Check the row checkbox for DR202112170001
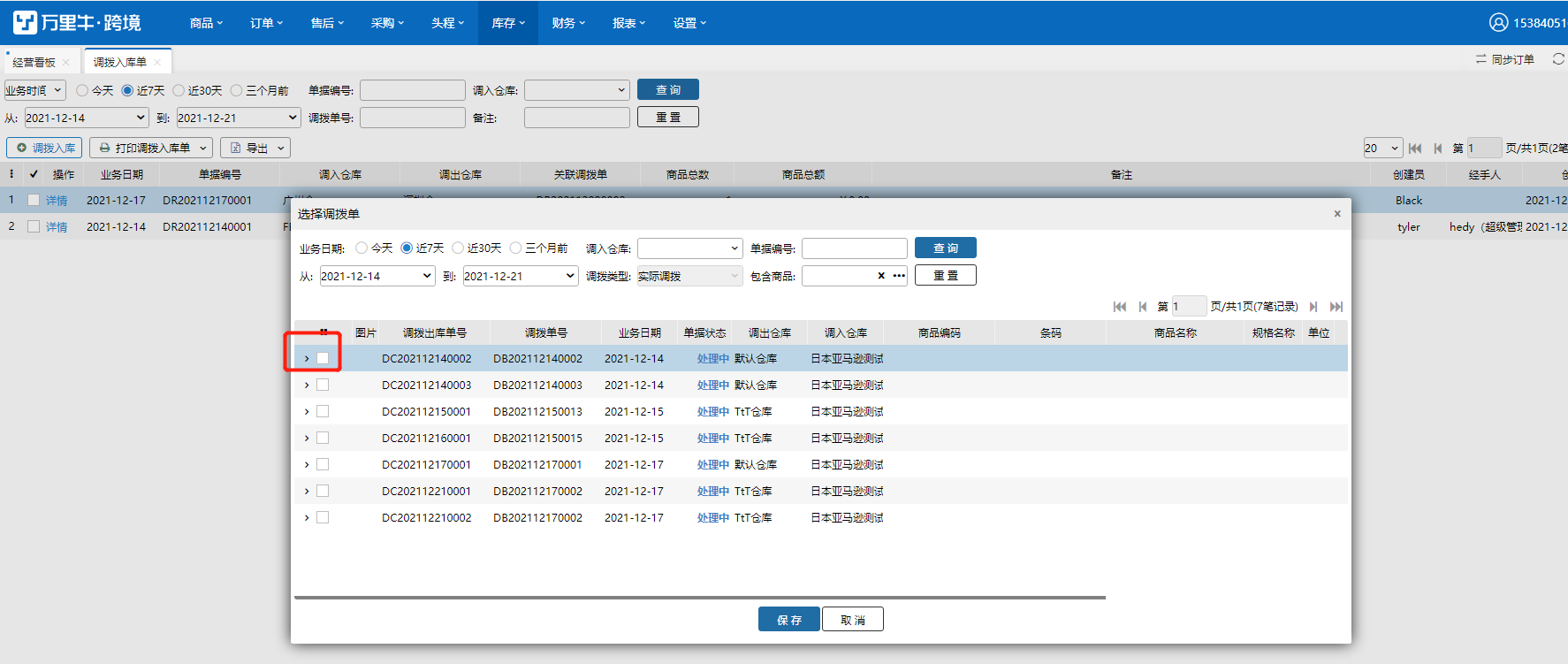The height and width of the screenshot is (664, 1568). click(x=34, y=200)
